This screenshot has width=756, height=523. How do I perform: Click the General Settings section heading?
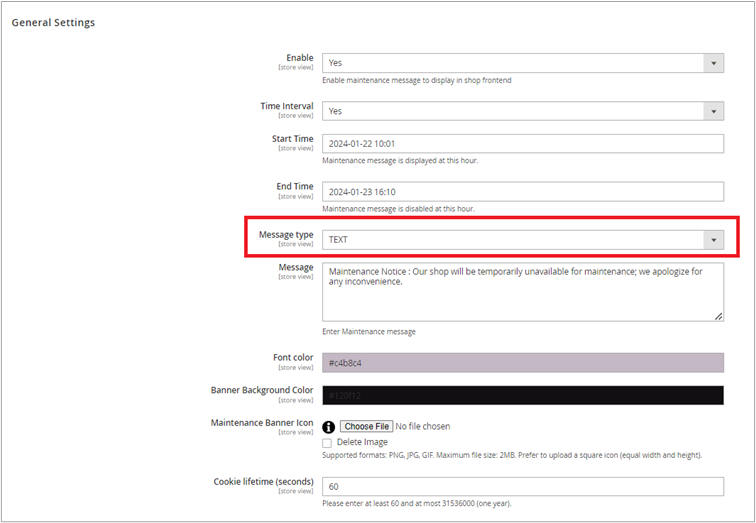point(53,22)
